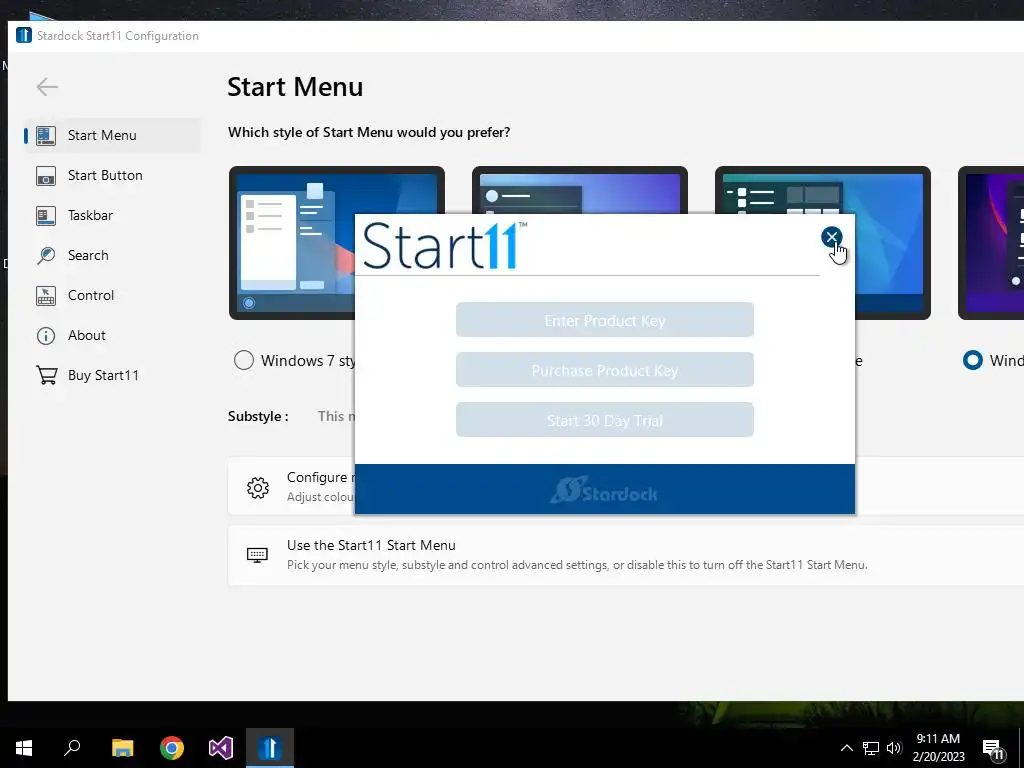Select the Windows 7 style radio button

point(244,360)
